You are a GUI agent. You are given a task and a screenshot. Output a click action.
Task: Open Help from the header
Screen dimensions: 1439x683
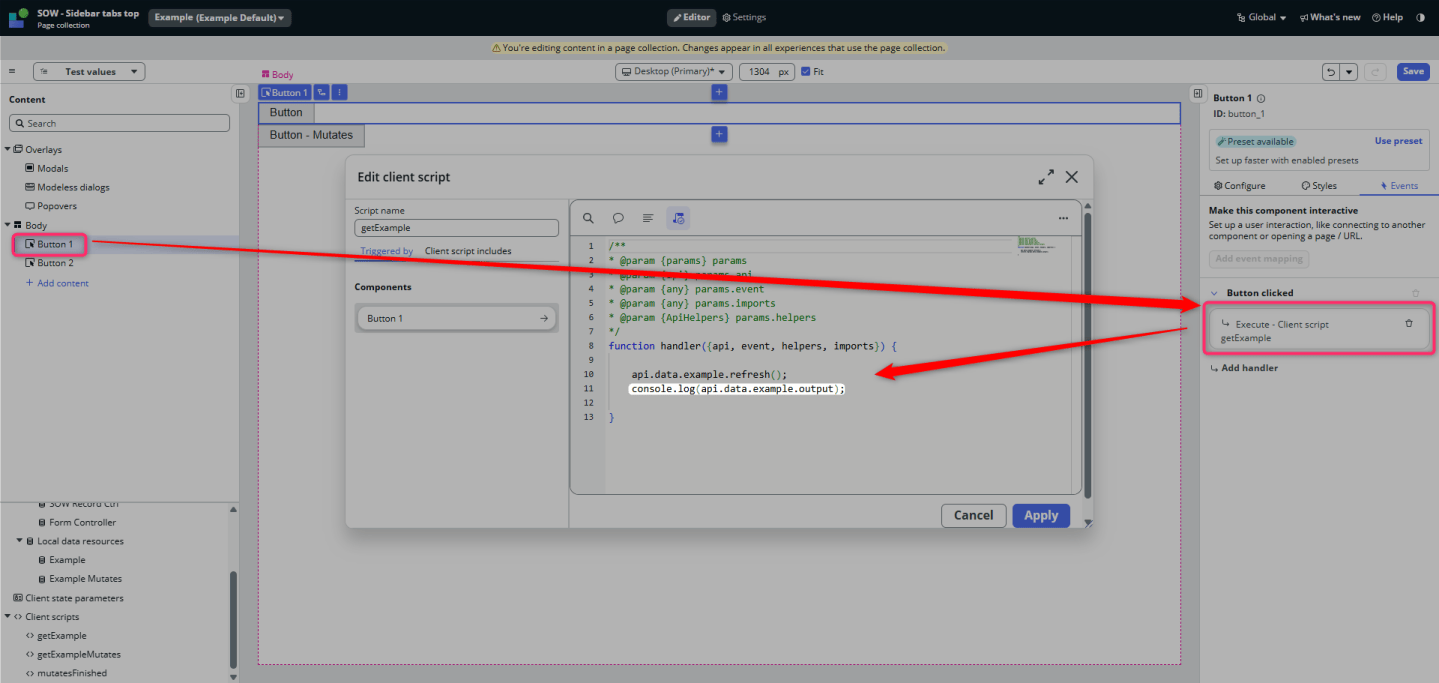1387,17
